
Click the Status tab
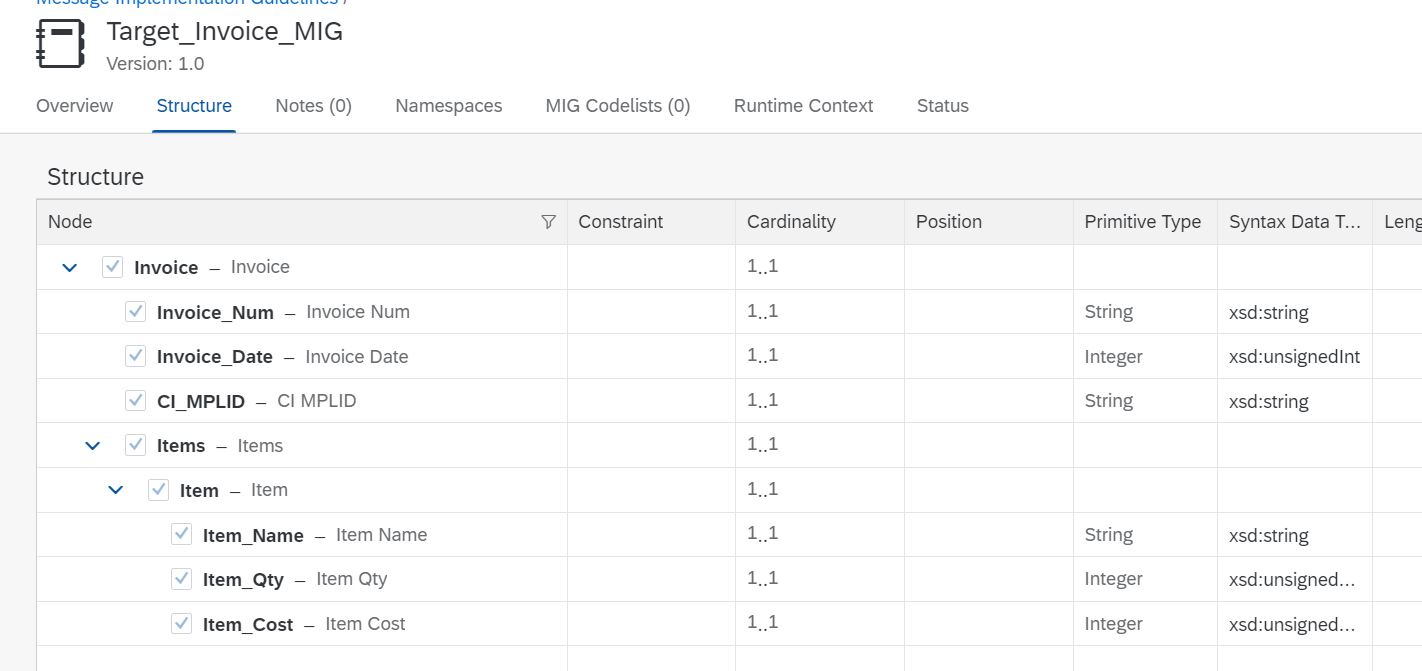coord(942,105)
